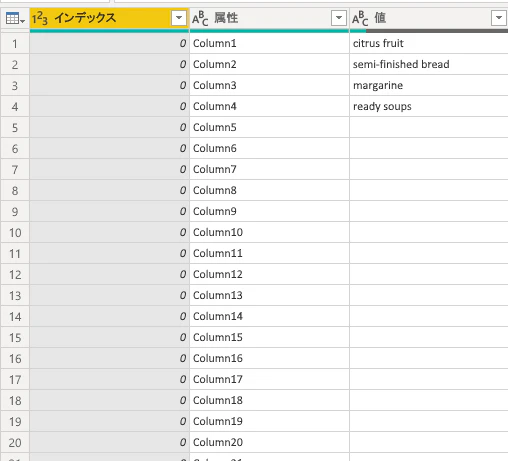Select row number 17 header
This screenshot has width=508, height=461.
click(15, 379)
